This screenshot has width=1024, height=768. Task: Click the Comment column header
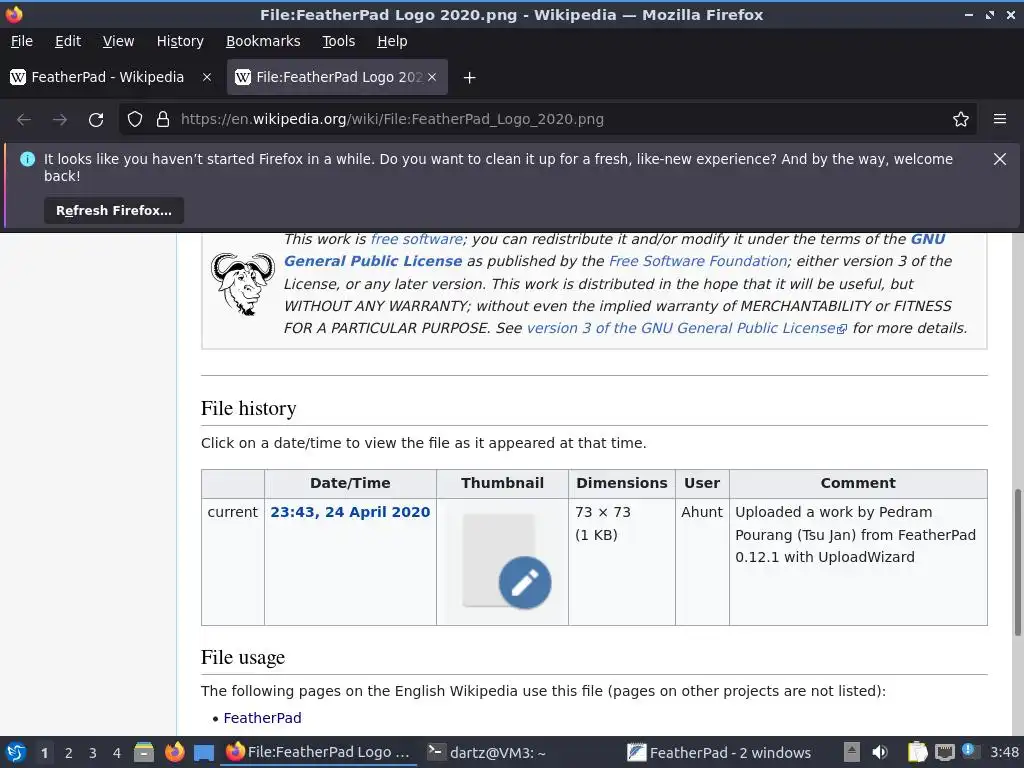click(858, 483)
